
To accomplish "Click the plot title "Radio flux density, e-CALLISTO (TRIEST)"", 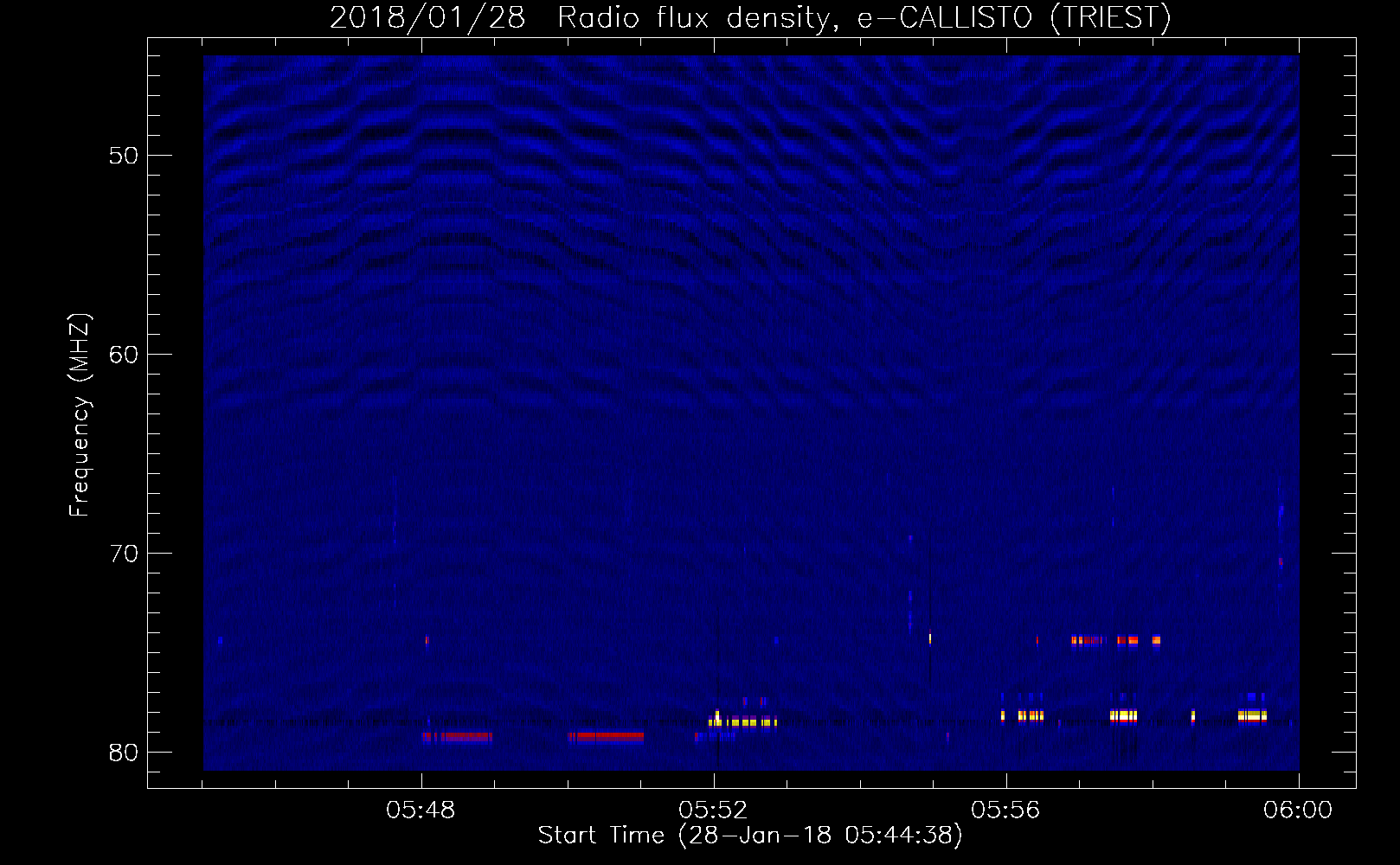I will 864,18.
